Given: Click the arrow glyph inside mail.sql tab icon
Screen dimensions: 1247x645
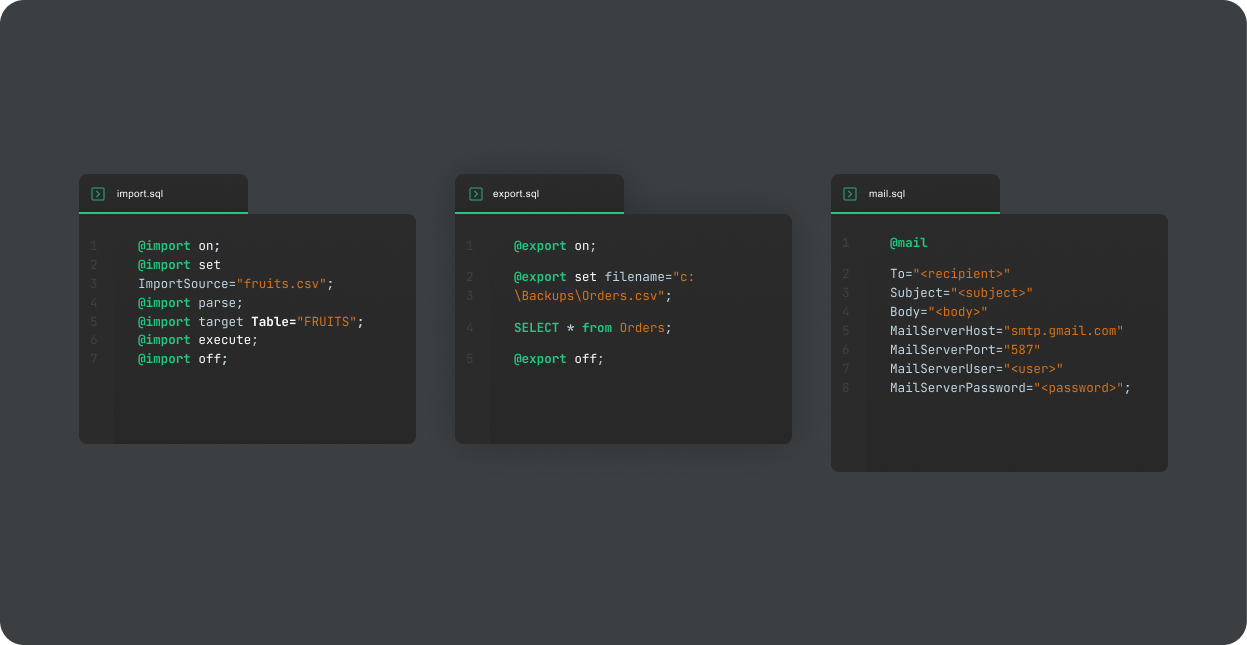Looking at the screenshot, I should [x=849, y=194].
